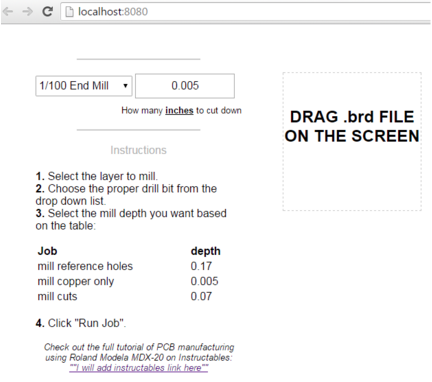Click the "Select the mill depth" step
This screenshot has height=382, width=432.
coord(131,219)
